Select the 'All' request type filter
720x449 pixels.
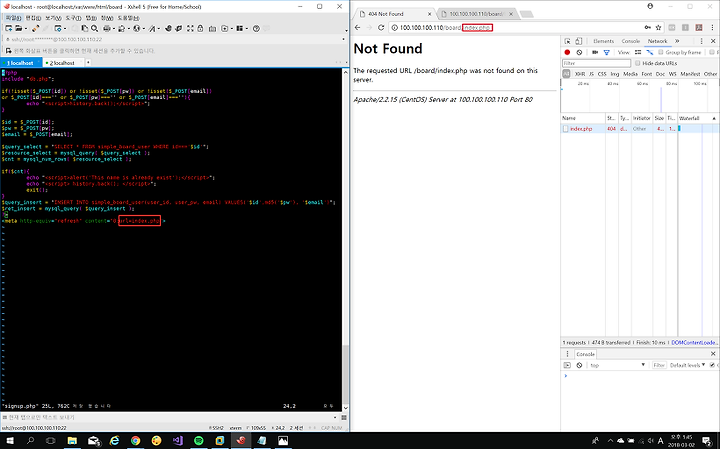[566, 74]
